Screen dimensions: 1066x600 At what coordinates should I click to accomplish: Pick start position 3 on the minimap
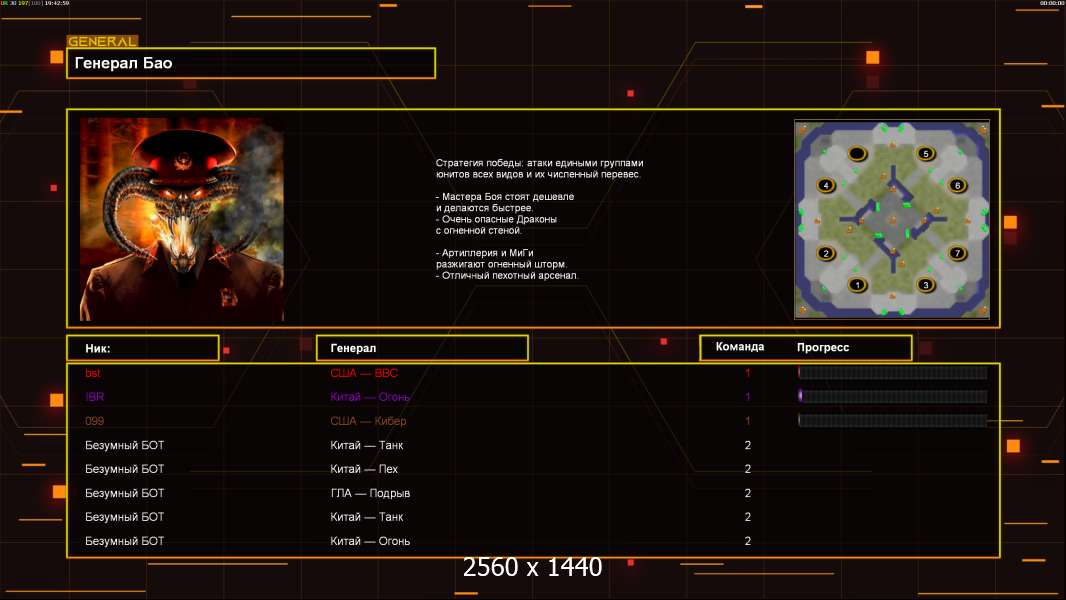(925, 285)
